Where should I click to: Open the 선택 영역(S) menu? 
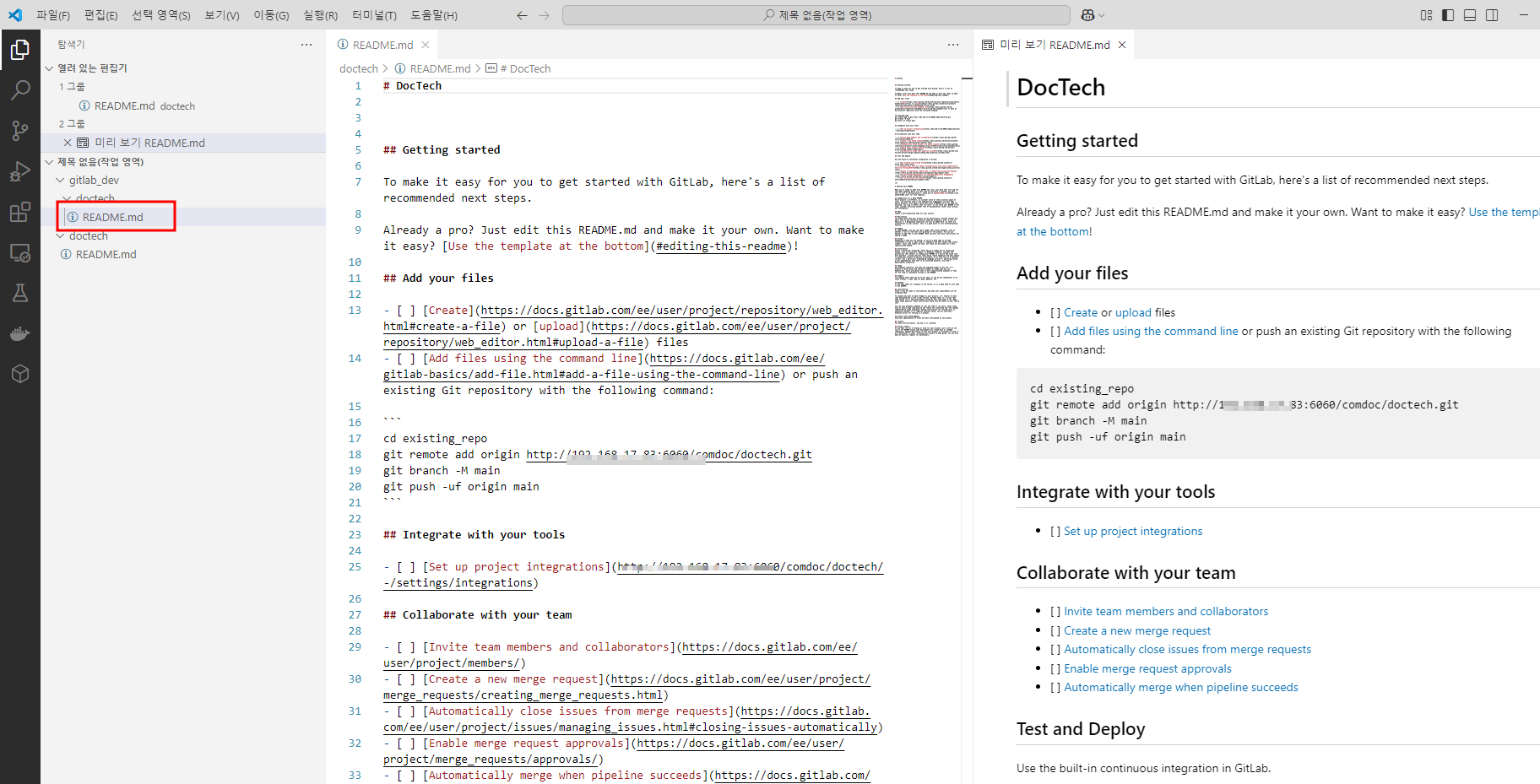tap(161, 15)
